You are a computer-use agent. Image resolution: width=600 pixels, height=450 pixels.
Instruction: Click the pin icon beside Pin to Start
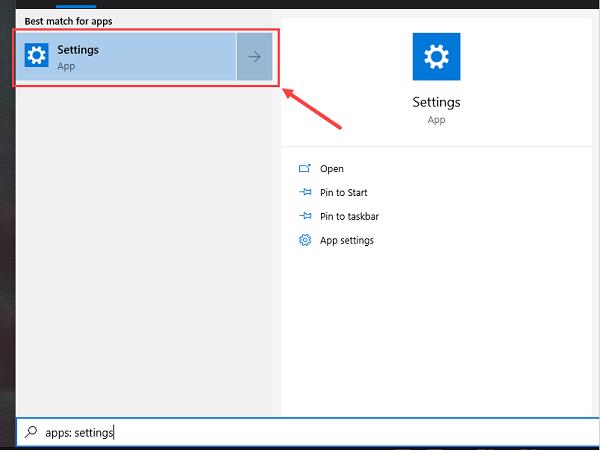click(305, 192)
